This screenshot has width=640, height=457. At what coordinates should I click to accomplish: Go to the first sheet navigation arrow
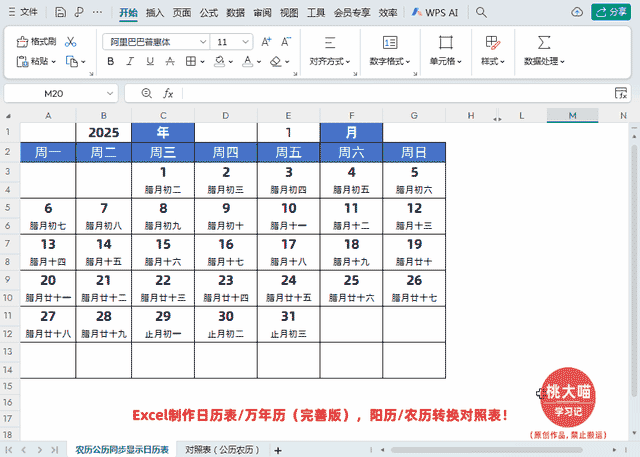coord(9,450)
